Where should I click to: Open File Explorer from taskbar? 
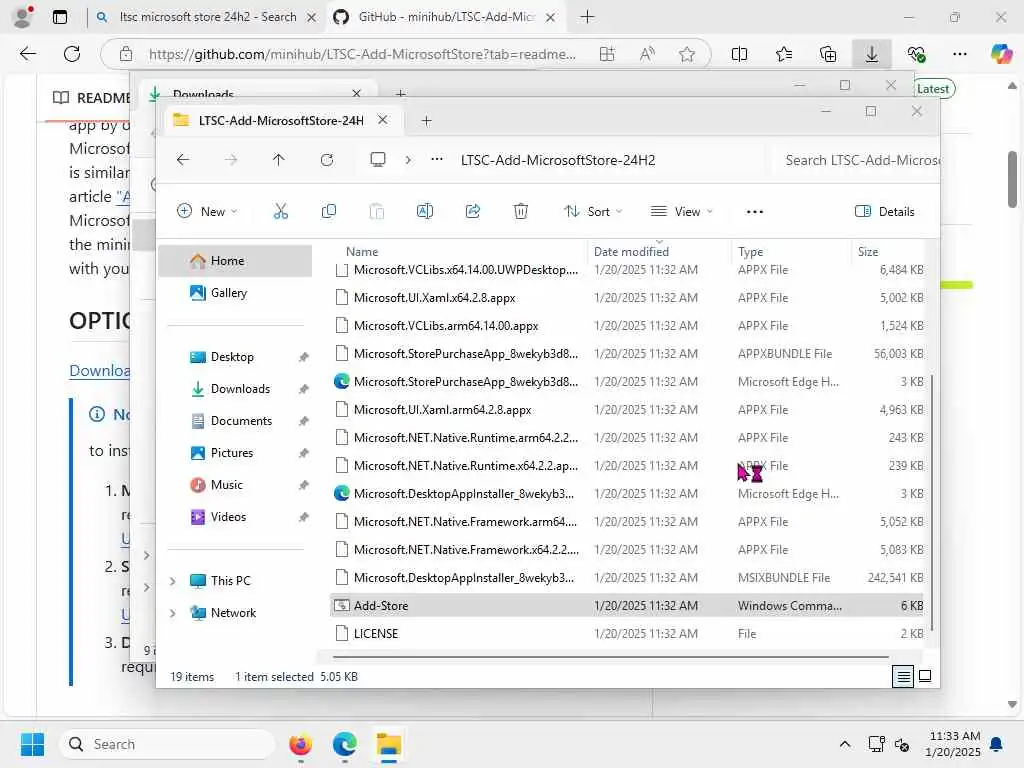(x=389, y=744)
